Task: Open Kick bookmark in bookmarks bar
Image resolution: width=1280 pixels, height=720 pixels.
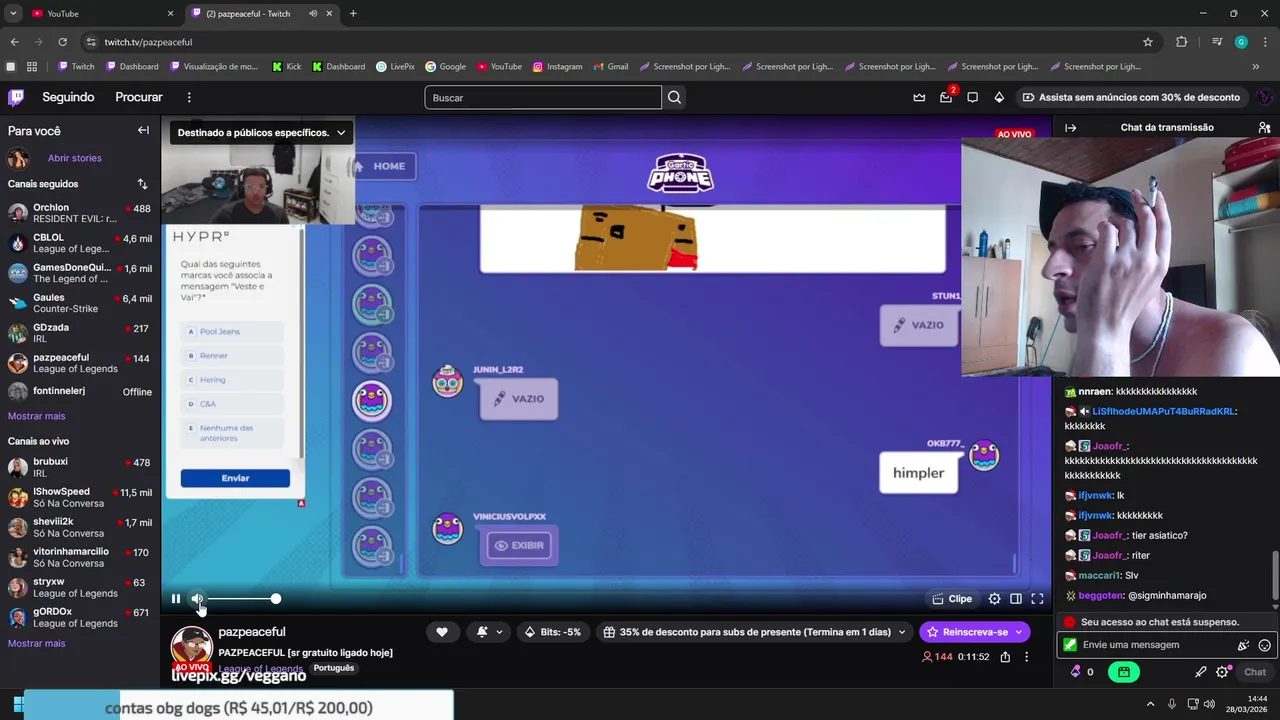Action: click(286, 67)
